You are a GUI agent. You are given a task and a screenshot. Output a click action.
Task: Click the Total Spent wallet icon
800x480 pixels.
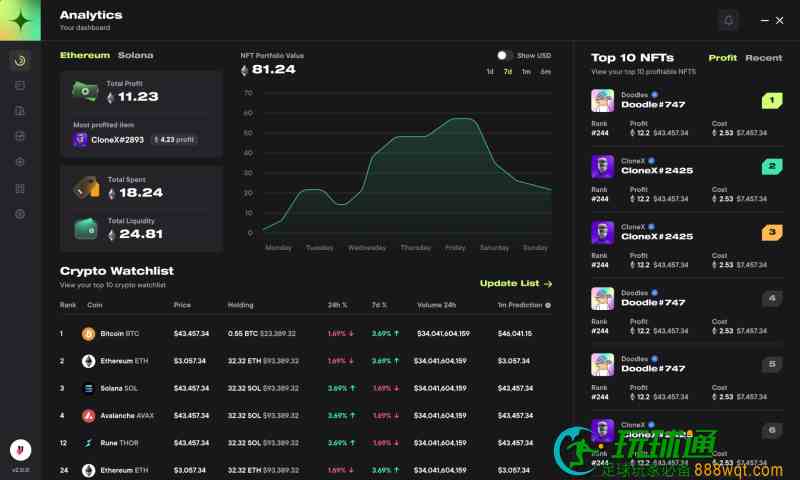(x=86, y=187)
